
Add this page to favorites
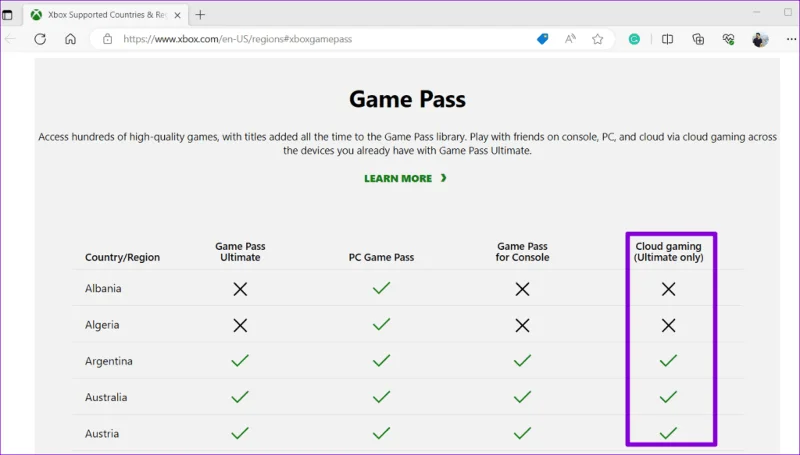pos(597,39)
